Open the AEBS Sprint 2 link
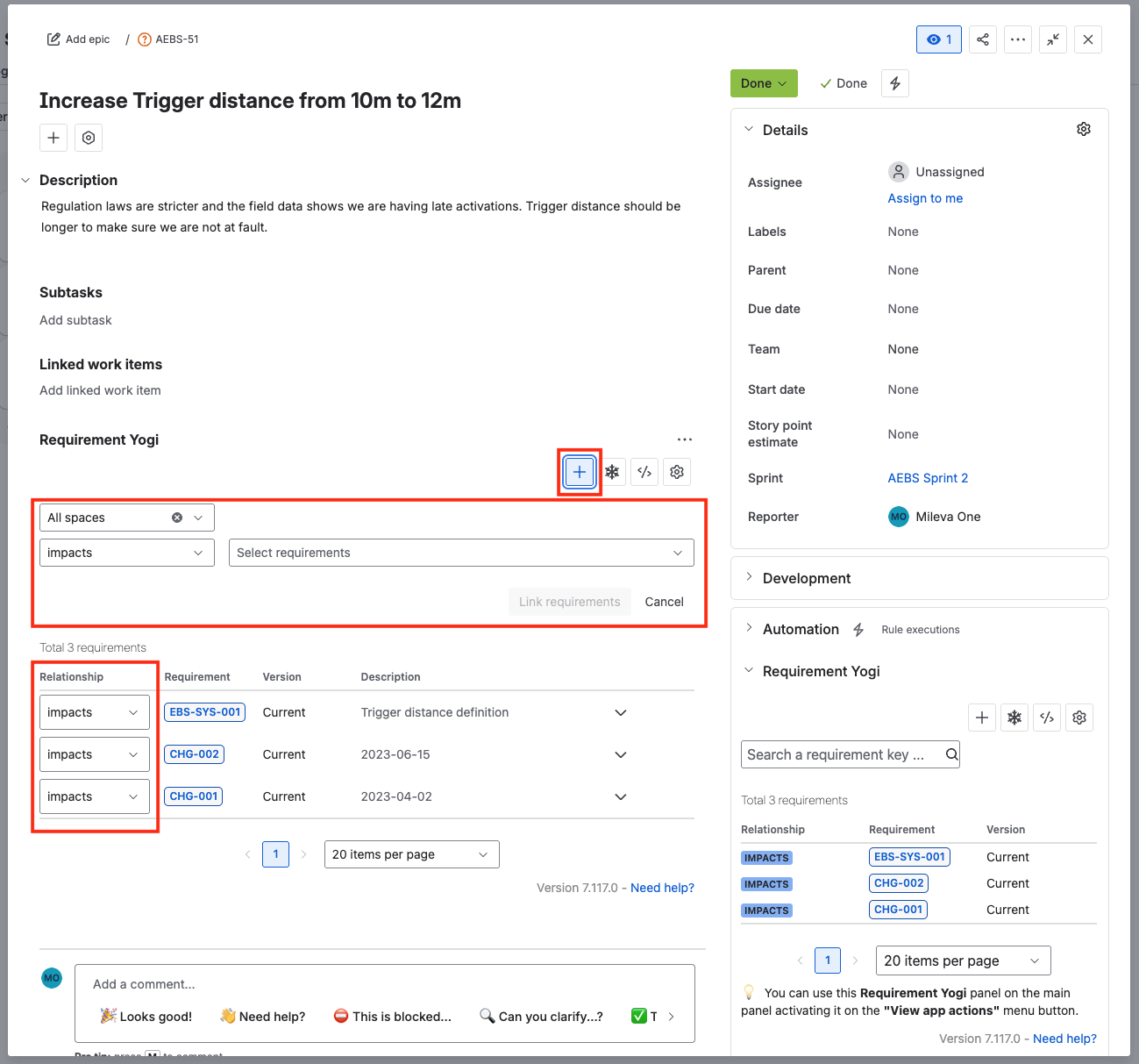 pyautogui.click(x=928, y=478)
